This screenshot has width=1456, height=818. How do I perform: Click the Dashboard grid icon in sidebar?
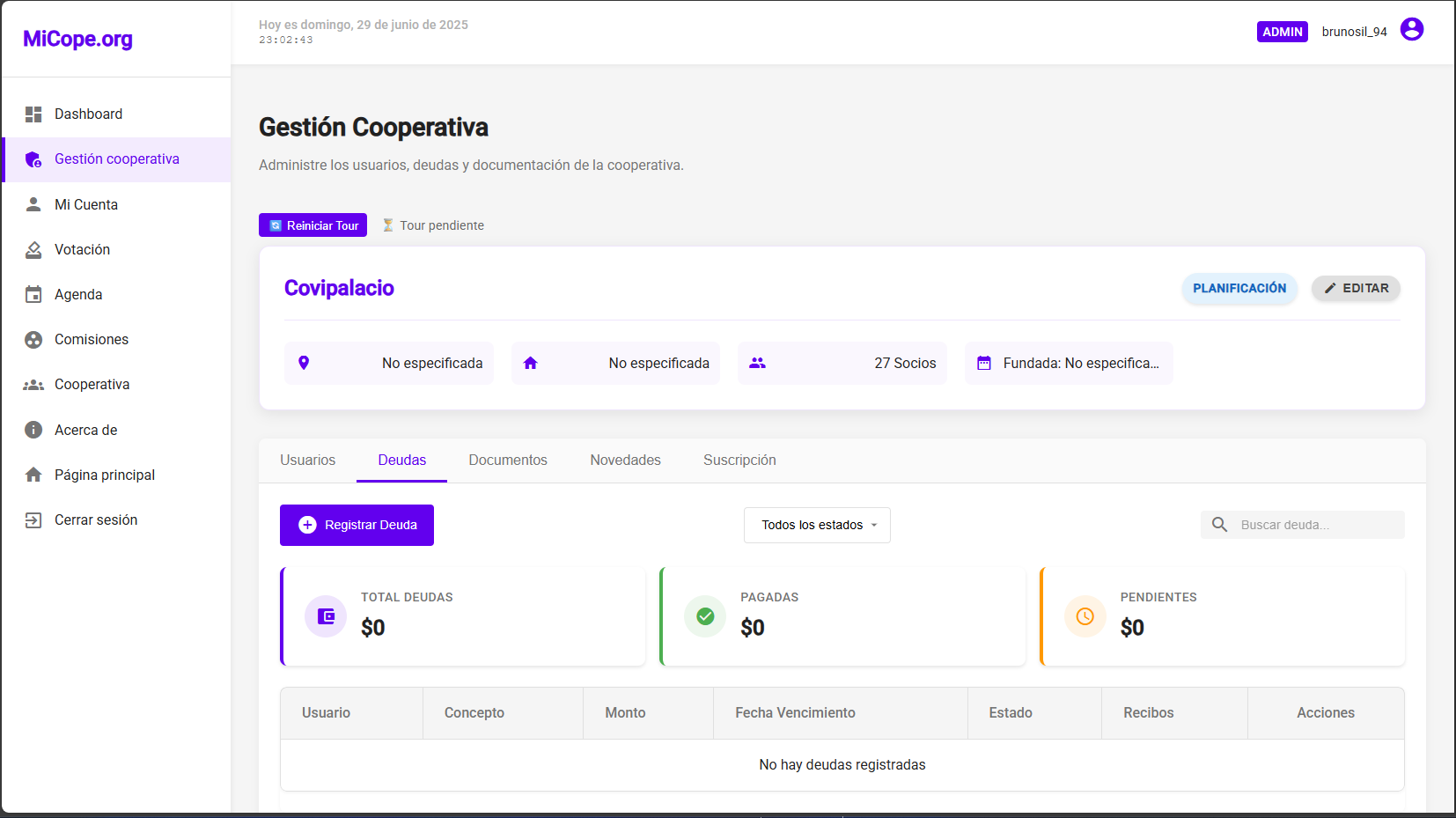click(33, 114)
